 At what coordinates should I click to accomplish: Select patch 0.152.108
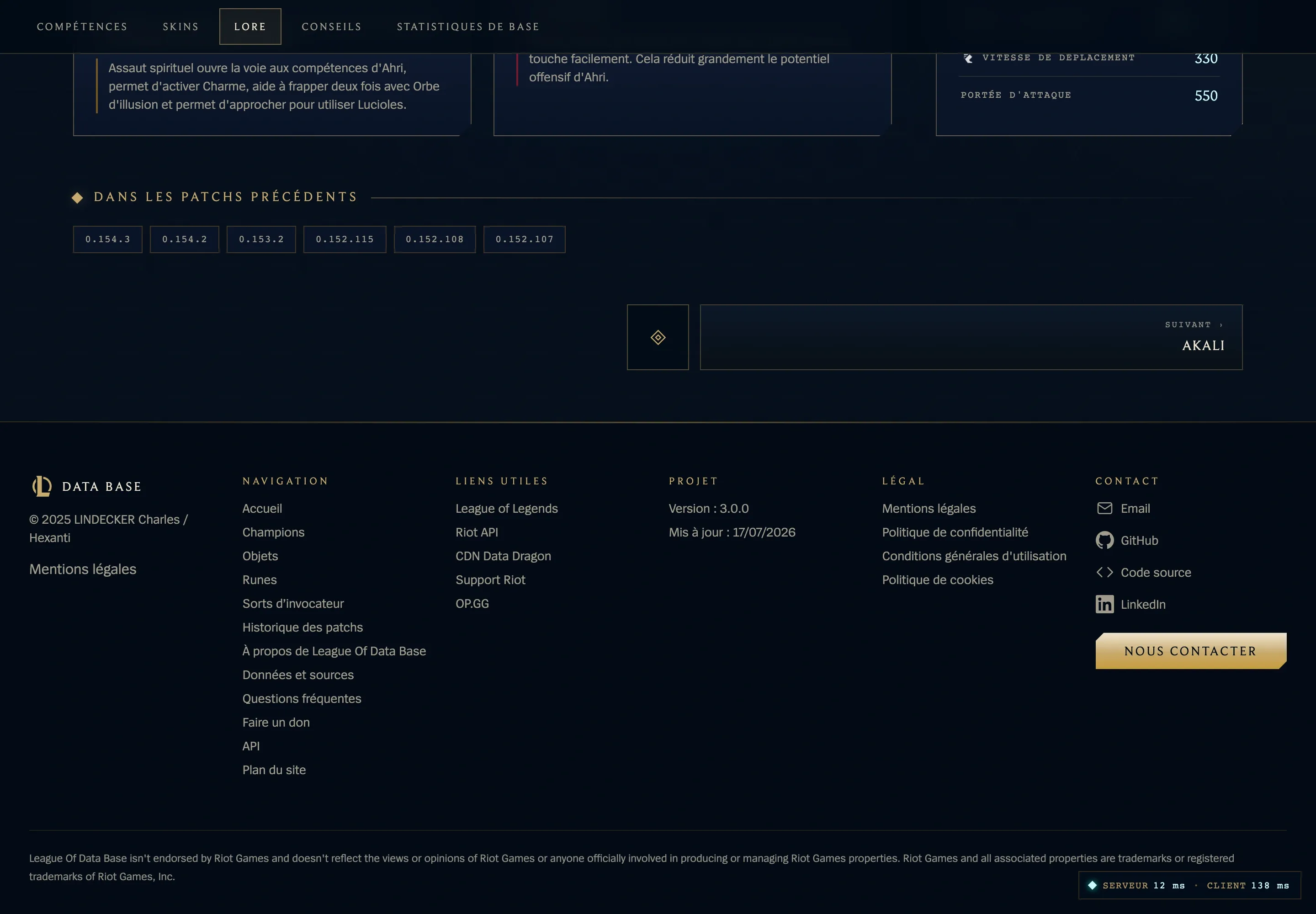435,239
